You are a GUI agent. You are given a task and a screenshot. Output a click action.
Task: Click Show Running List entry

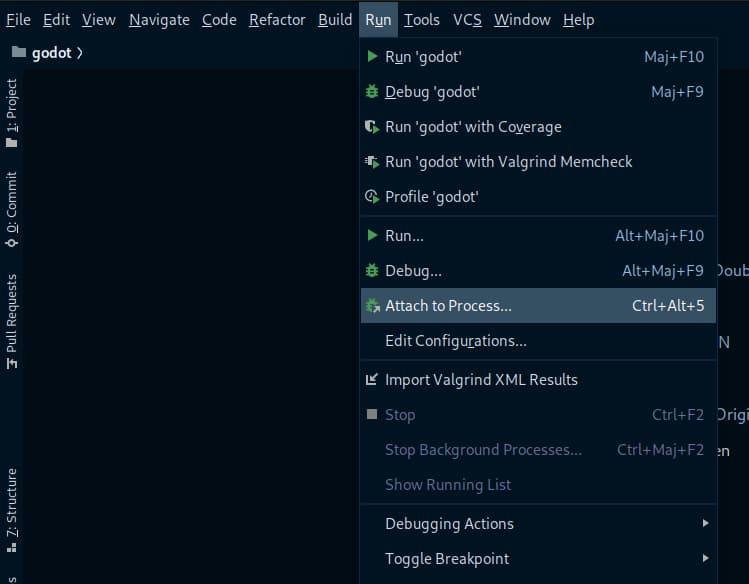click(x=538, y=485)
